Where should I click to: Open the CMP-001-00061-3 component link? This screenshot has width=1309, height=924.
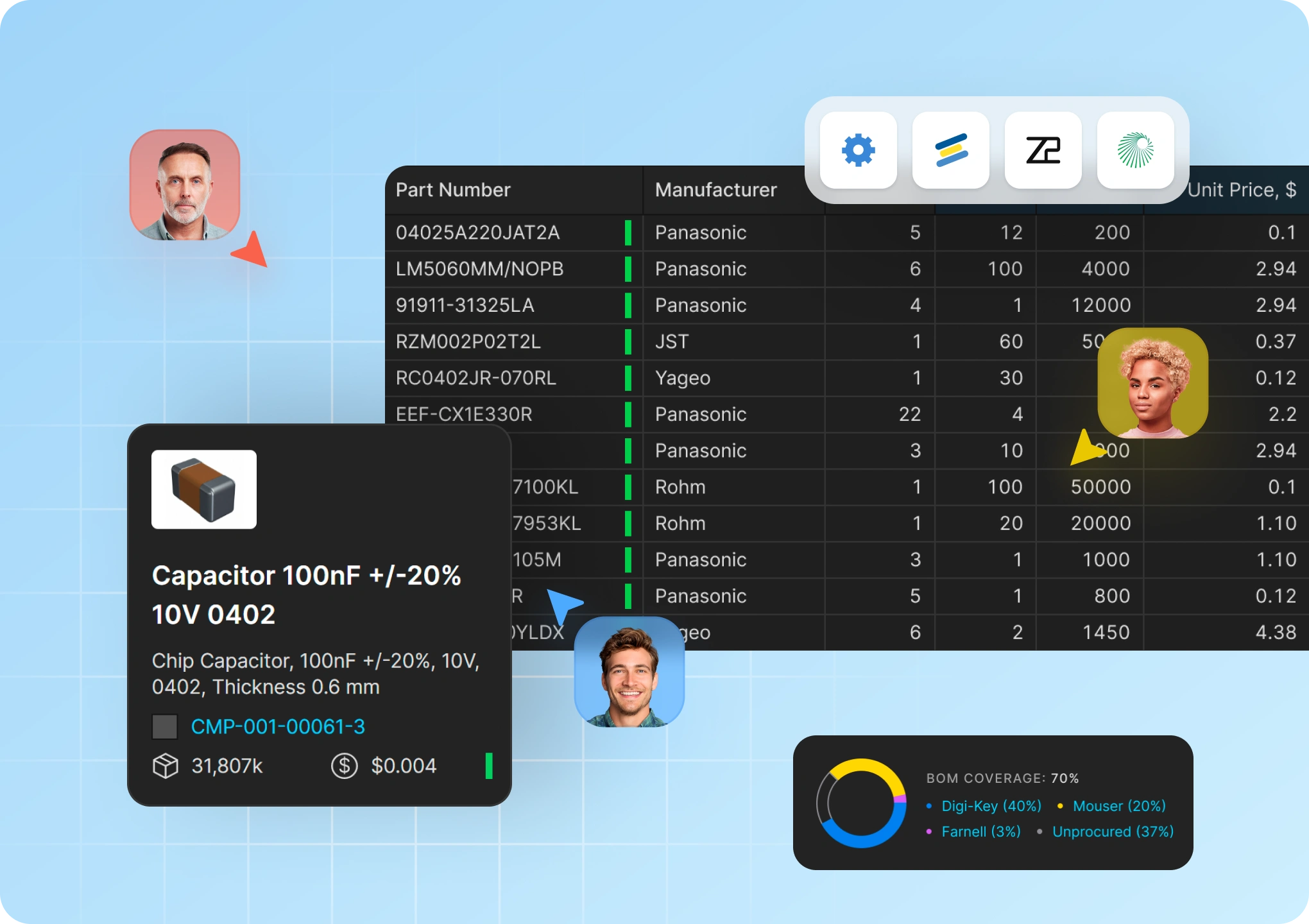point(278,727)
